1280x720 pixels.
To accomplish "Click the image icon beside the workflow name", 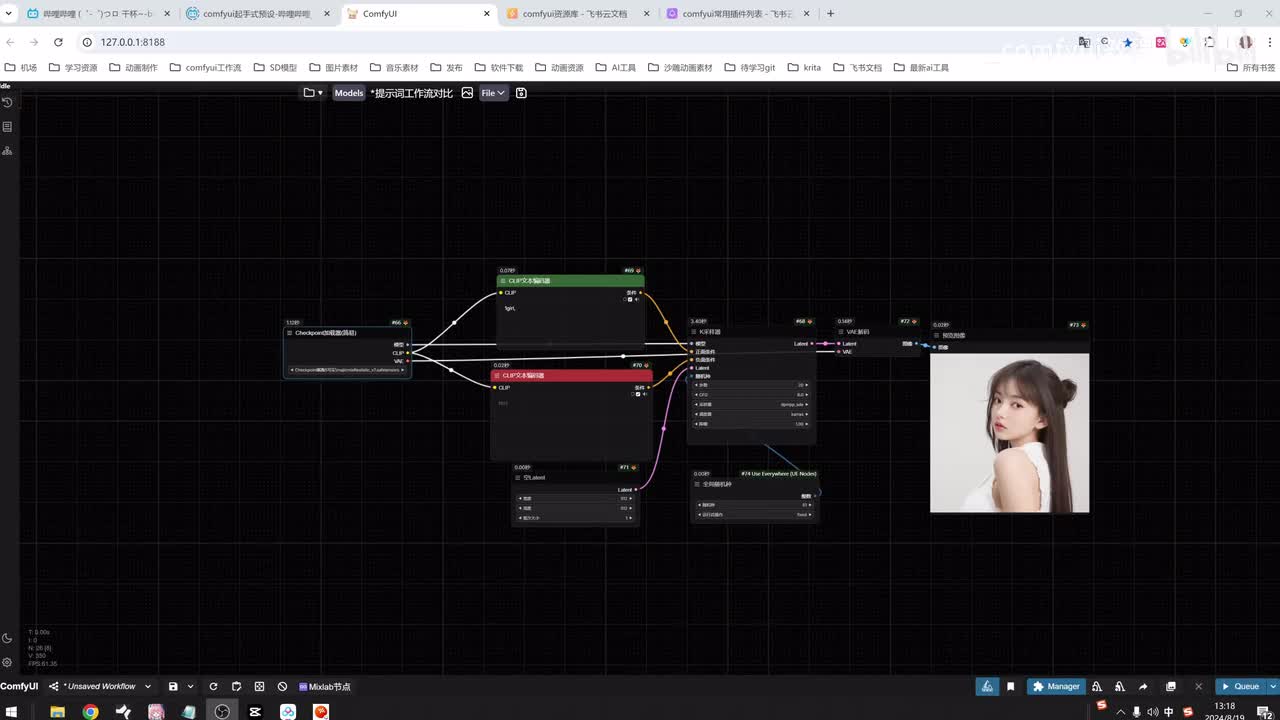I will 467,93.
